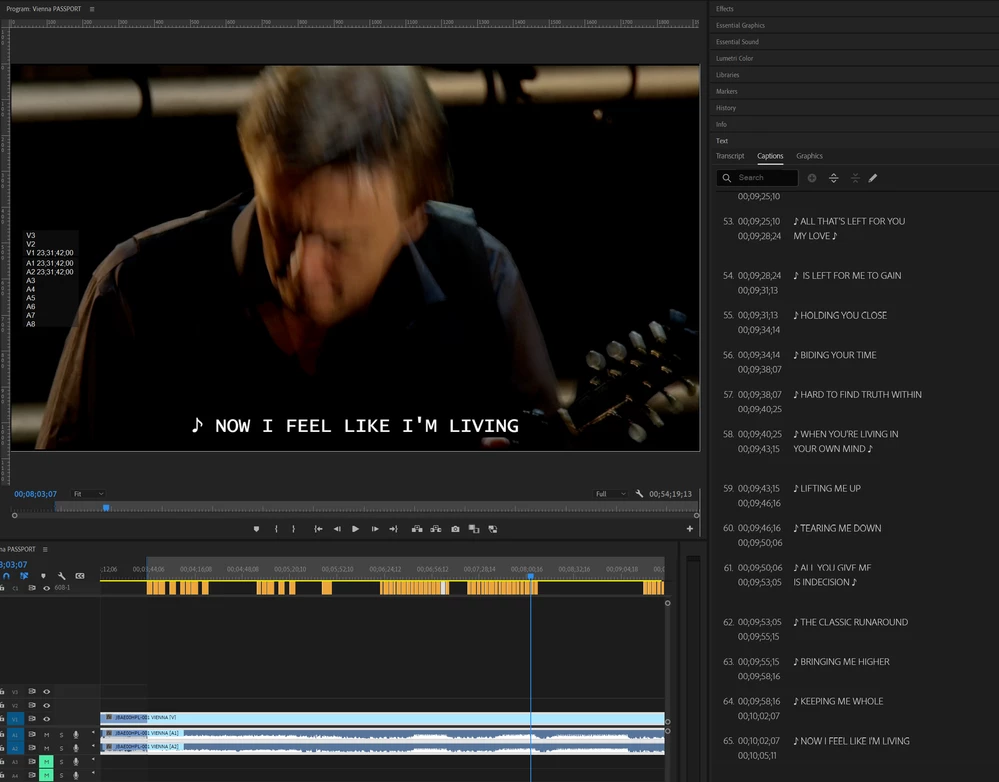Open Timeline Display Settings wrench
Screen dimensions: 999x782
click(61, 576)
